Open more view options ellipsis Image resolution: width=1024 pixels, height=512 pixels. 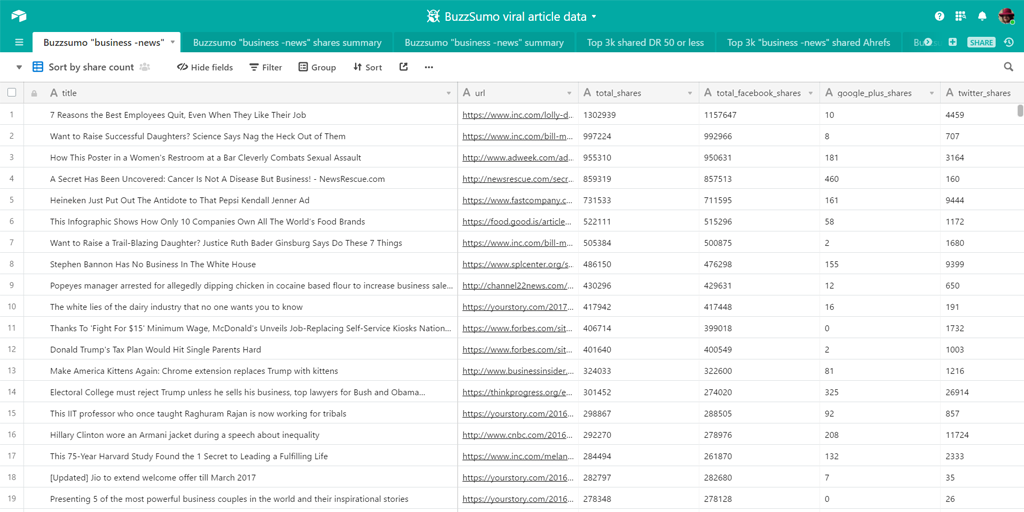coord(428,67)
